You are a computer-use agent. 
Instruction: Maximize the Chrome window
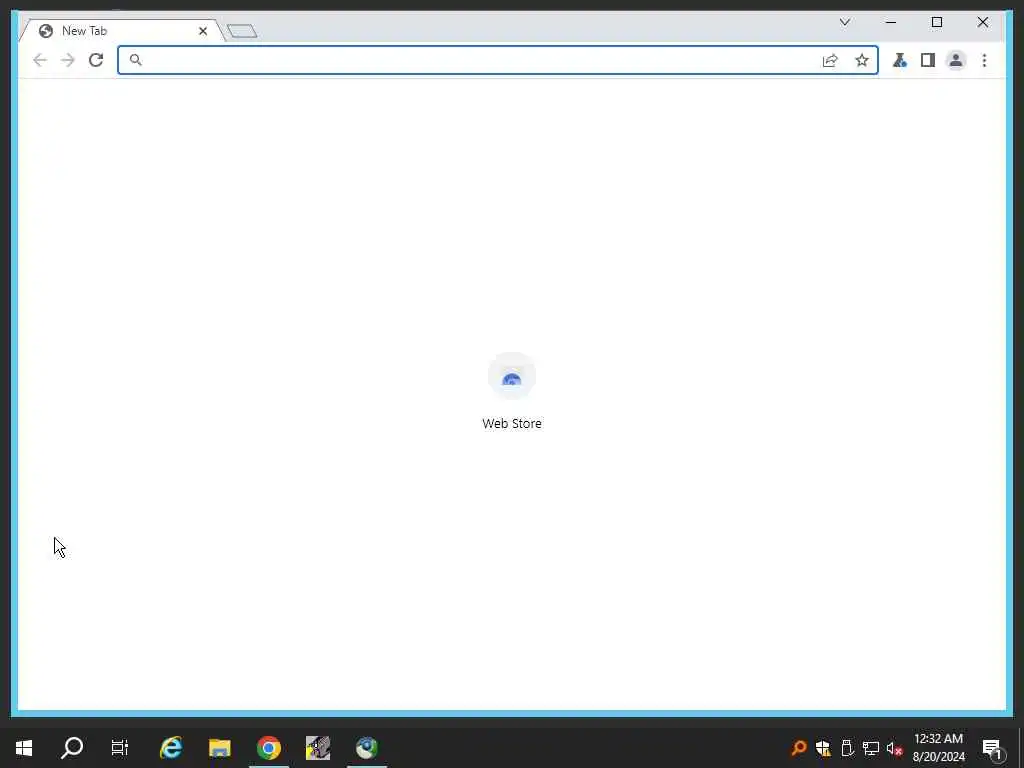pos(936,22)
